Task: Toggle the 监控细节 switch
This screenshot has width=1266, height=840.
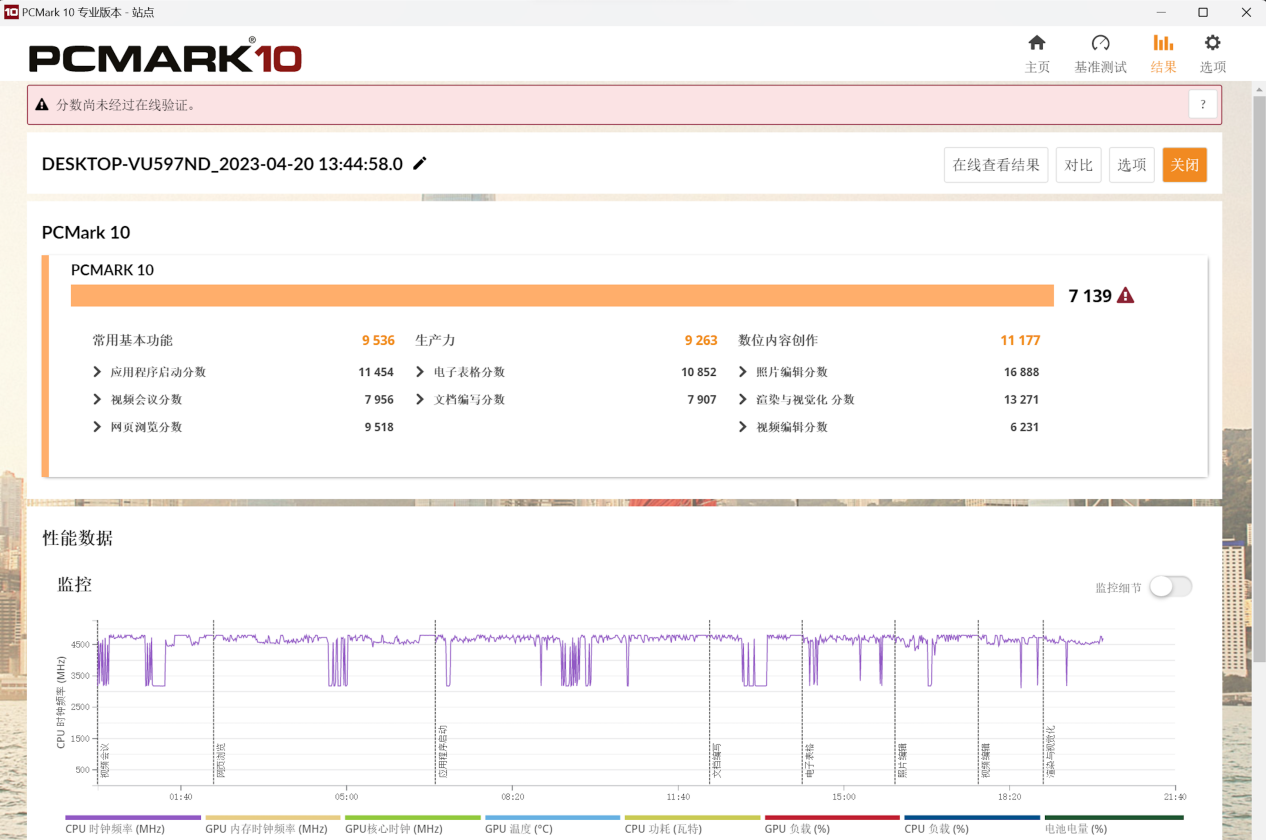Action: pos(1170,587)
